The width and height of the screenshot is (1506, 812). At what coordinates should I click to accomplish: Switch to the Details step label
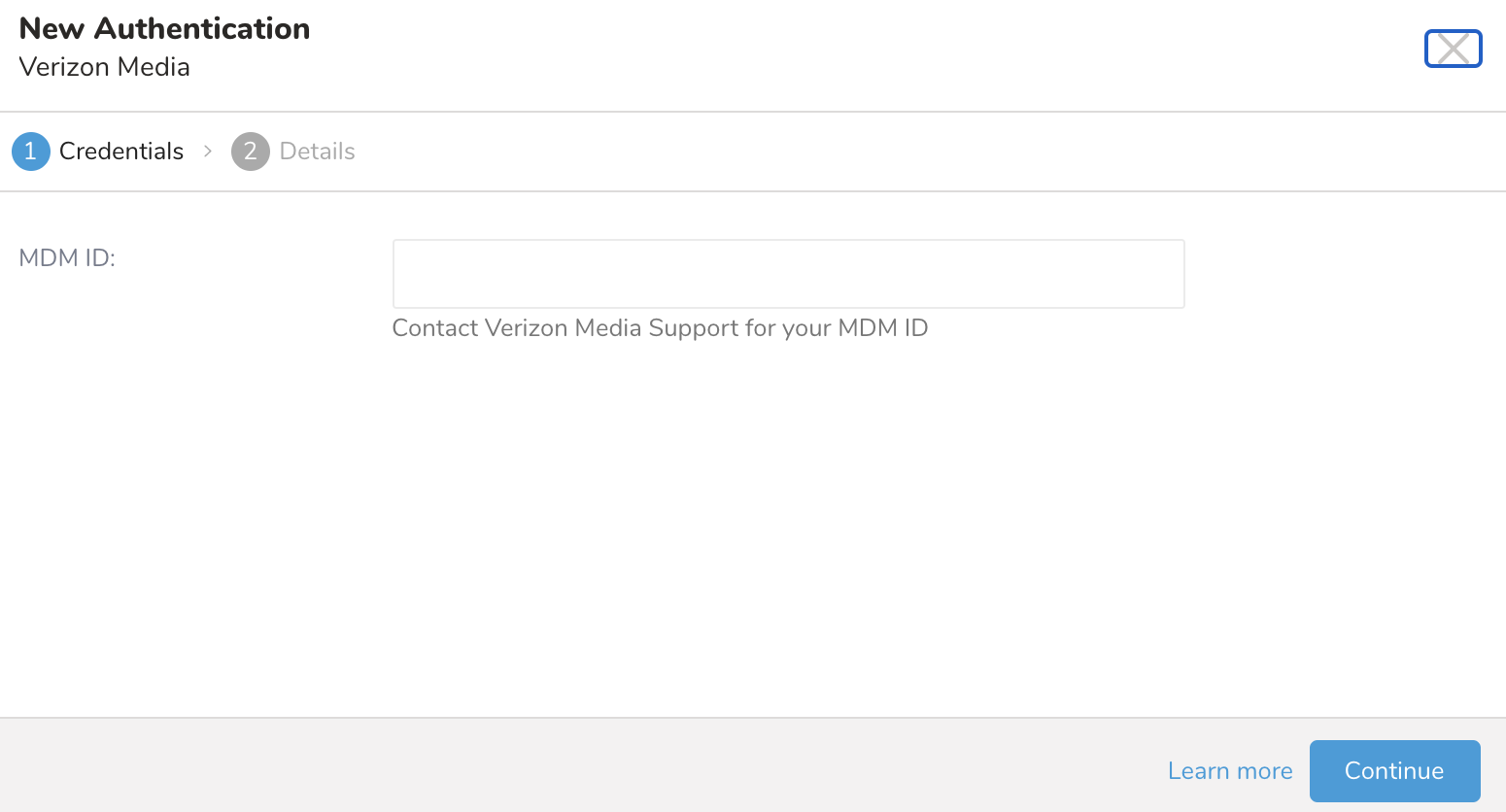pyautogui.click(x=317, y=152)
